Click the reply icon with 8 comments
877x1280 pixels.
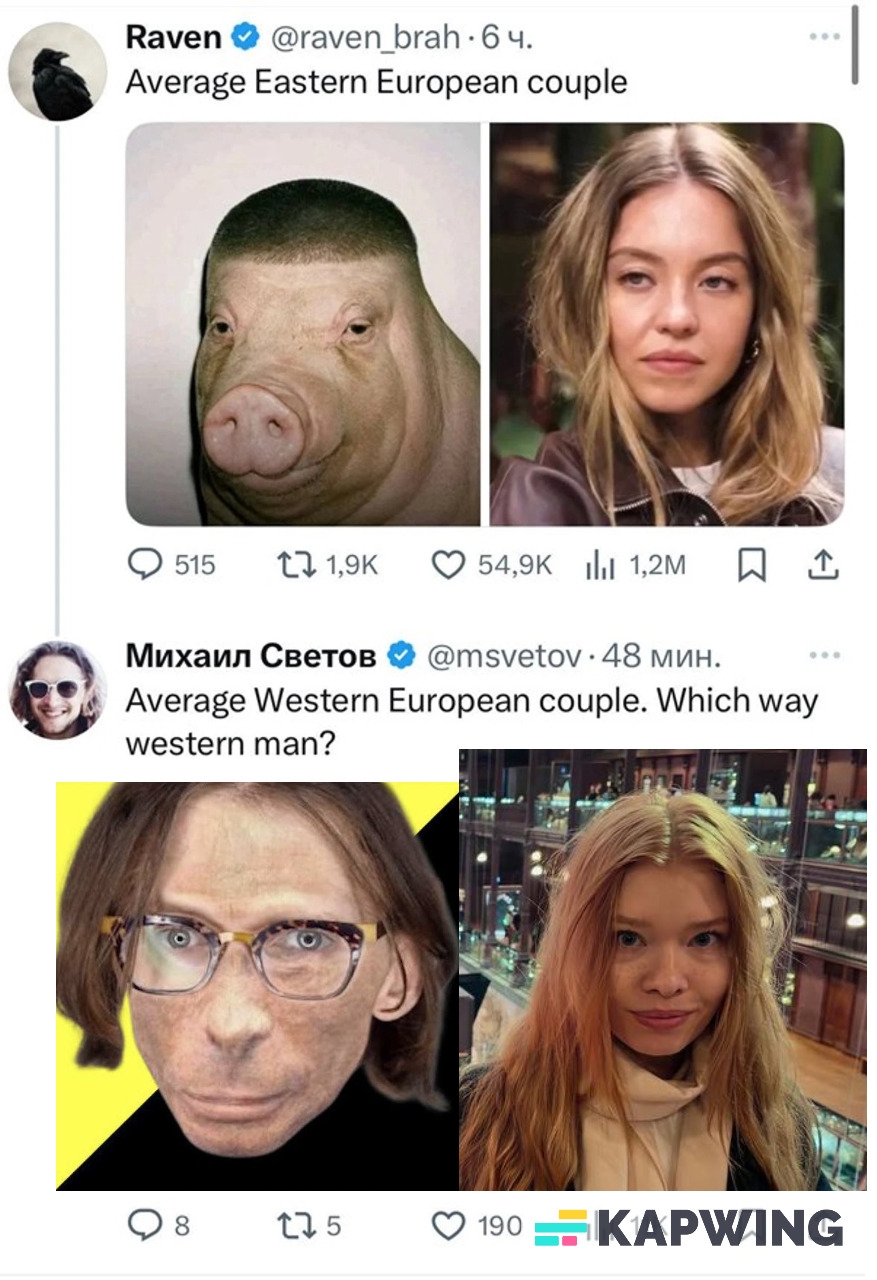(146, 1225)
